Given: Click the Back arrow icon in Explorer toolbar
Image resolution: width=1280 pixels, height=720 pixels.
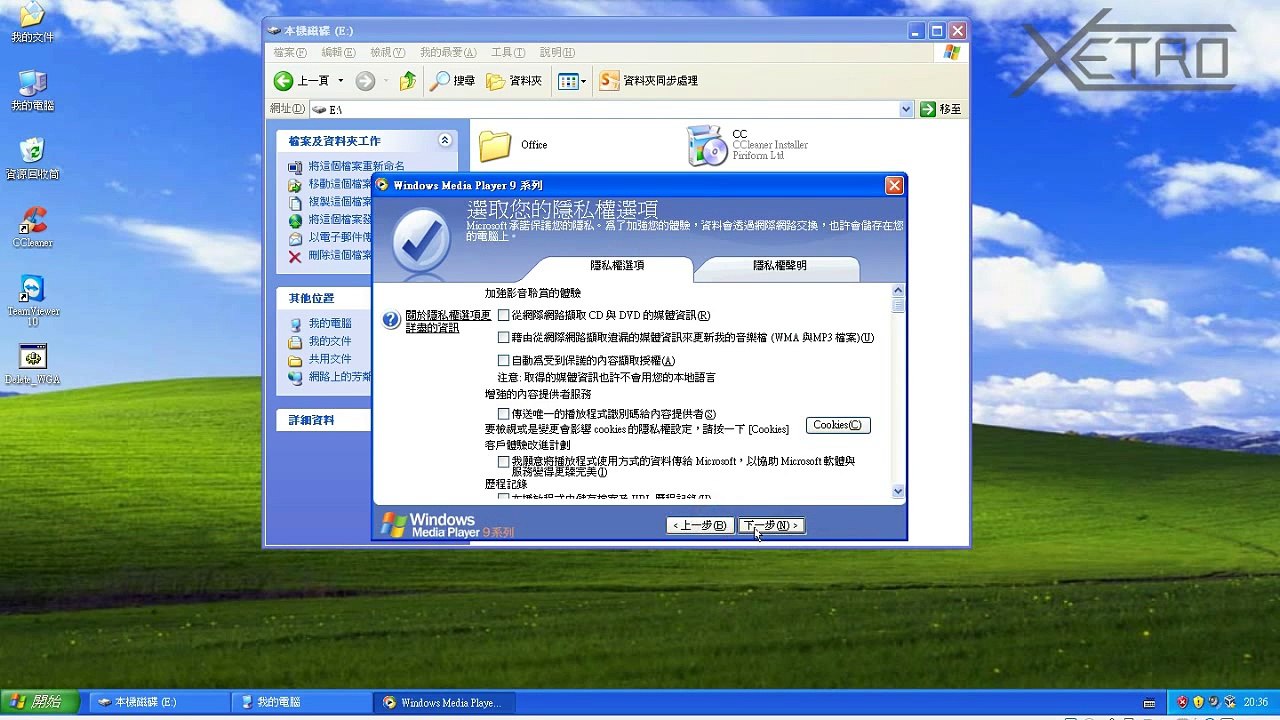Looking at the screenshot, I should point(284,81).
